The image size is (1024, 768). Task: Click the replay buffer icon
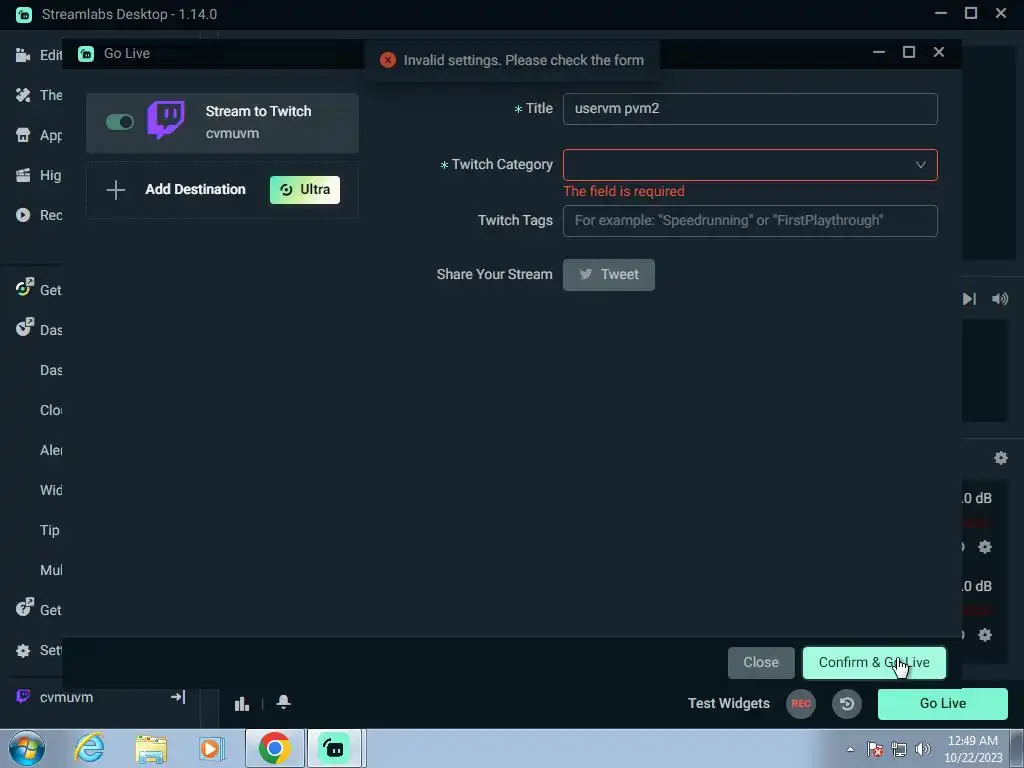click(x=846, y=704)
